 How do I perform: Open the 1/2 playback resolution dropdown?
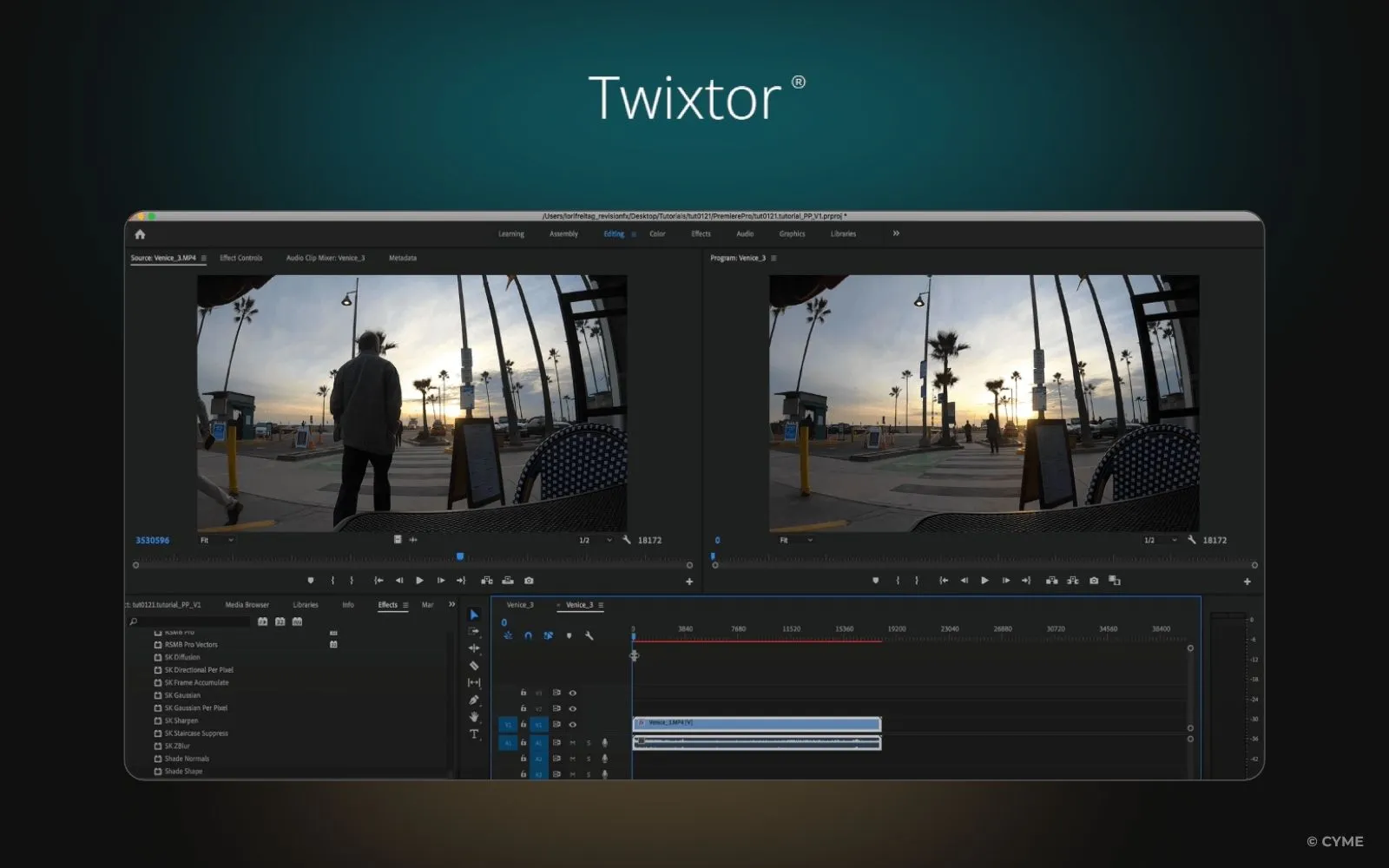588,539
